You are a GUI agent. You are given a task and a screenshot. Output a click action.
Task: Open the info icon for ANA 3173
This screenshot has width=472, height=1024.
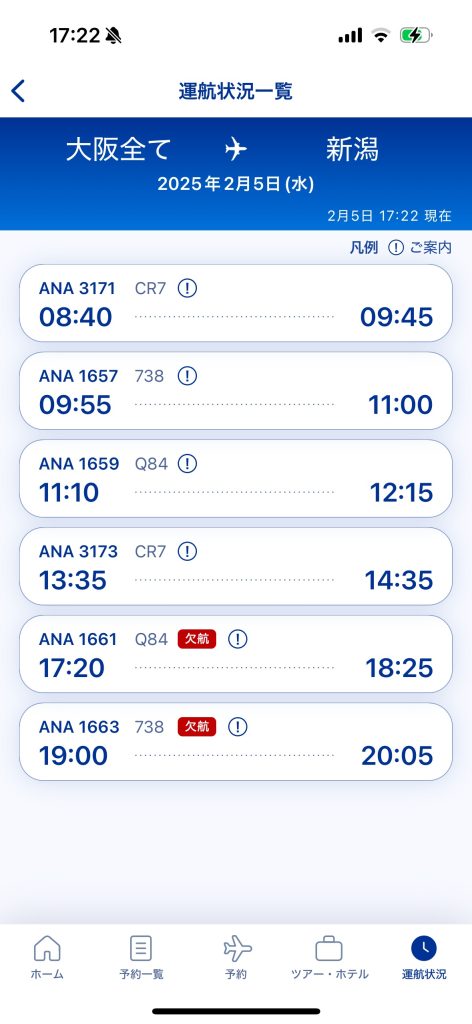187,551
